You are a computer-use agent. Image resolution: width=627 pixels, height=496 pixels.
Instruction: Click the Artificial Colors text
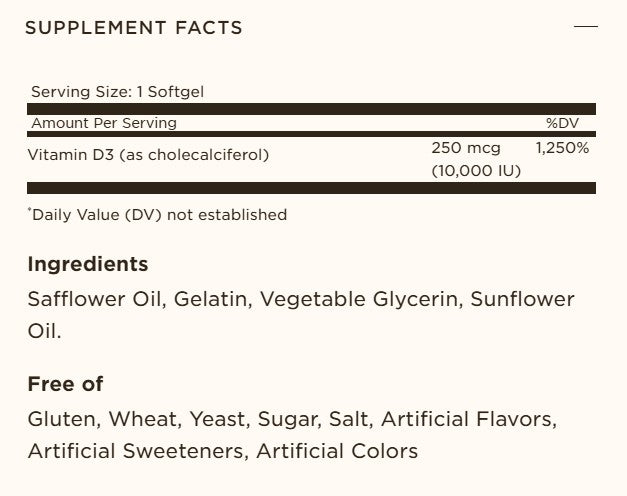pyautogui.click(x=337, y=450)
